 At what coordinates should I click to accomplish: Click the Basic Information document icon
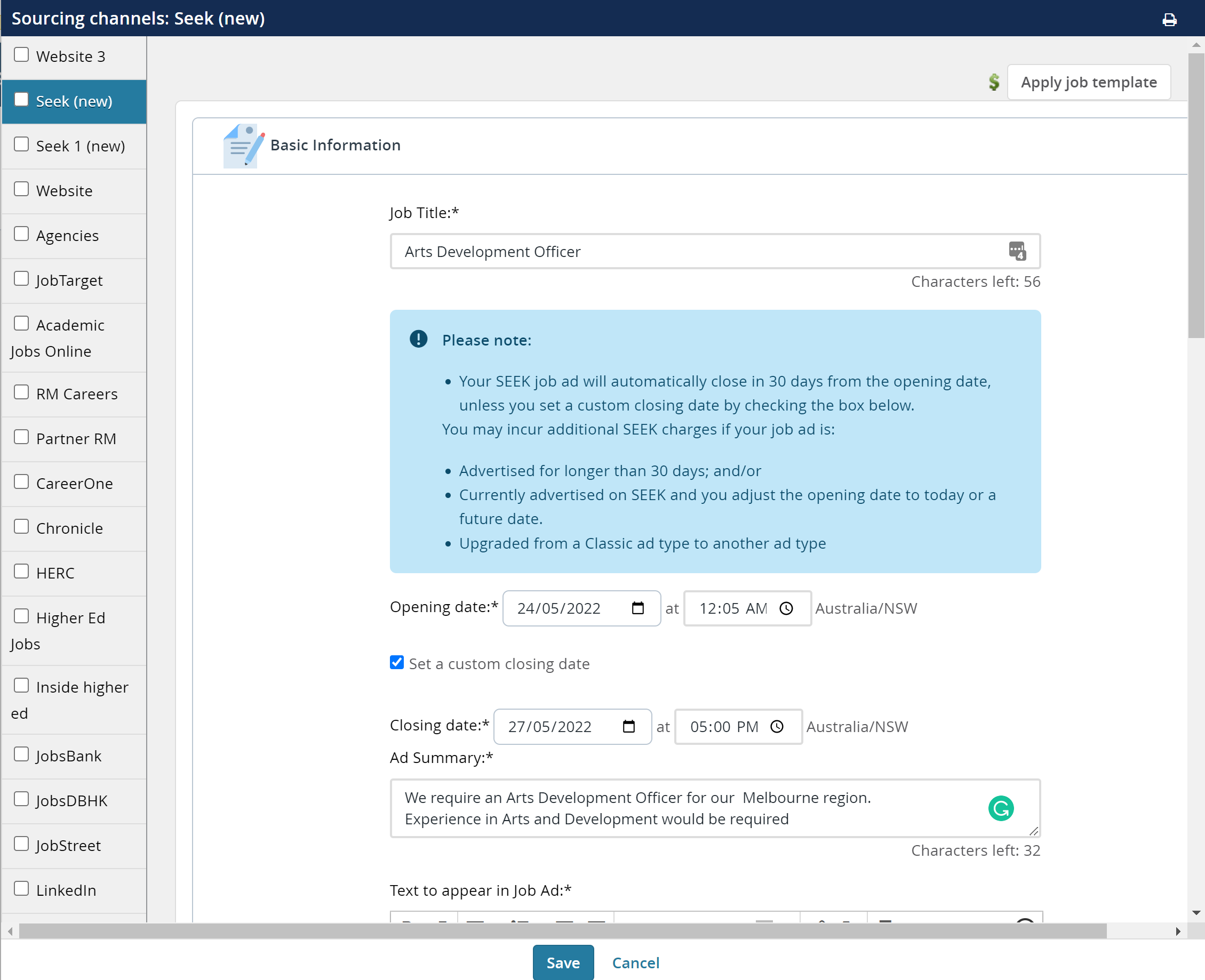point(242,146)
